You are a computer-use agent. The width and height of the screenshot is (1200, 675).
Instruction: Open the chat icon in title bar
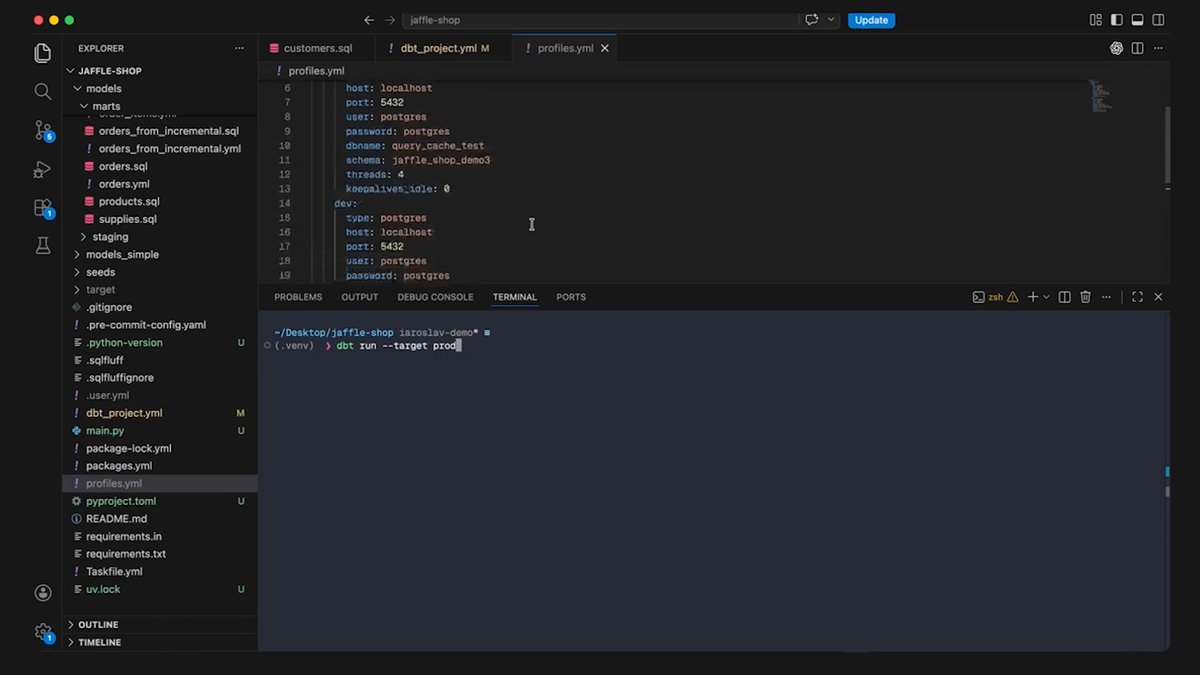click(x=811, y=20)
